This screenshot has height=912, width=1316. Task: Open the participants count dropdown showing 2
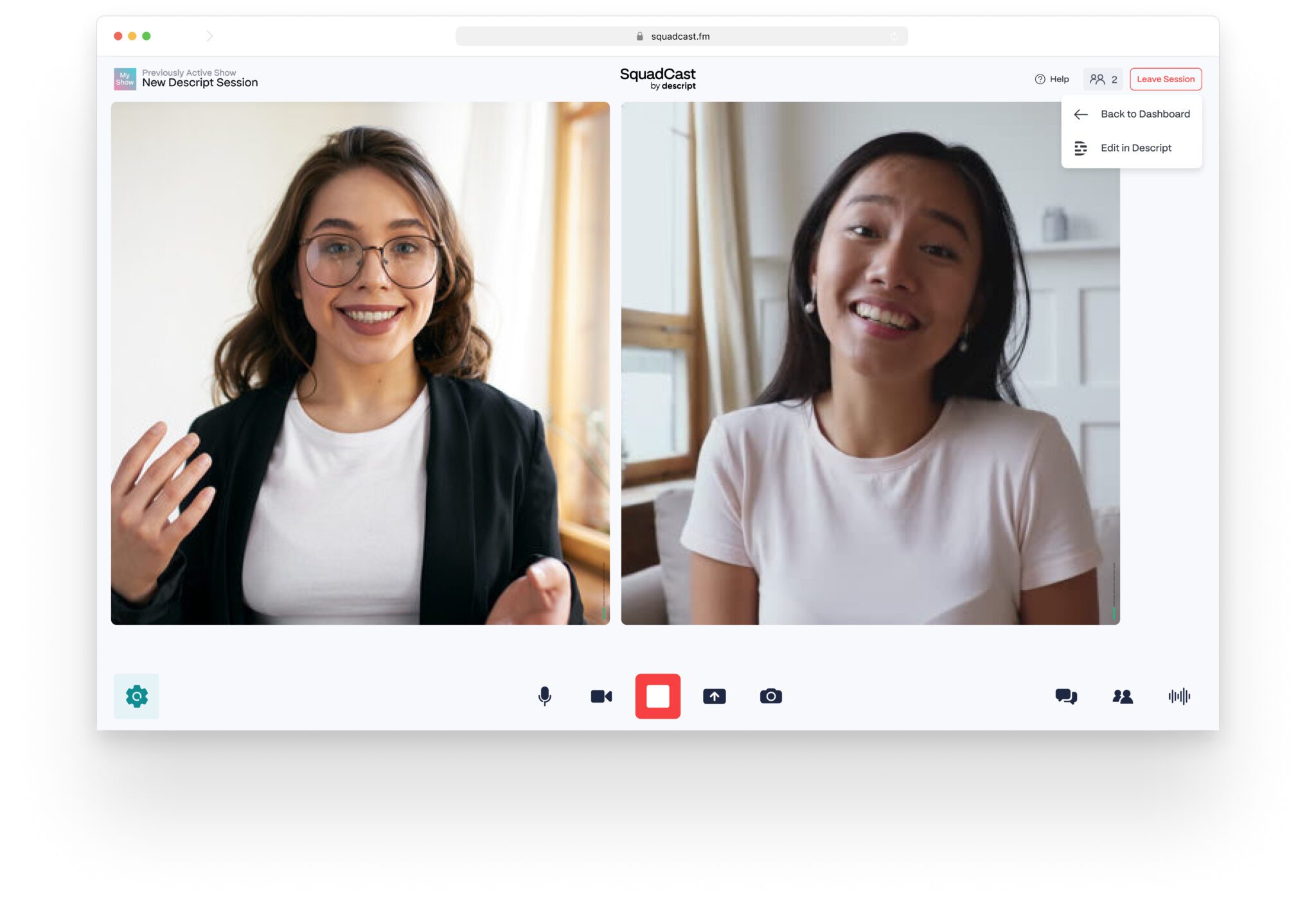click(1103, 78)
